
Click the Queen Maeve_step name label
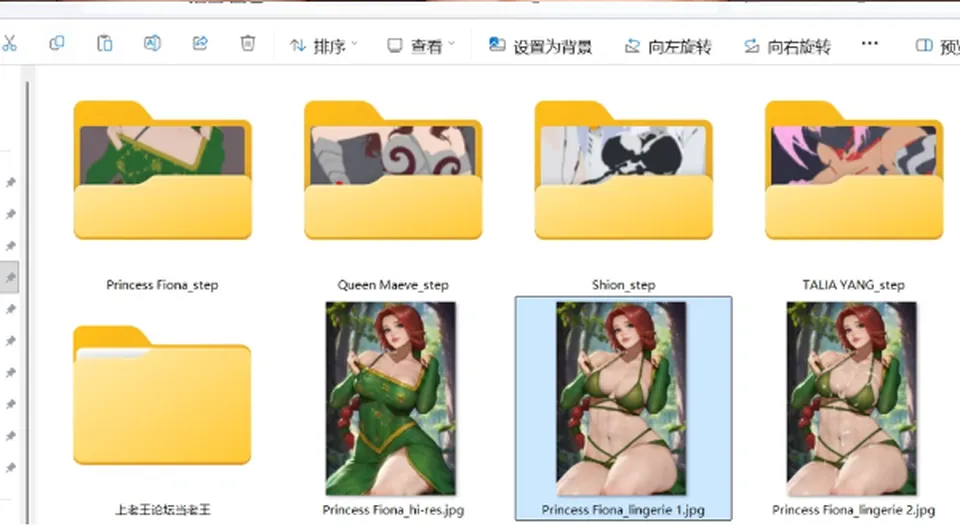[x=393, y=285]
